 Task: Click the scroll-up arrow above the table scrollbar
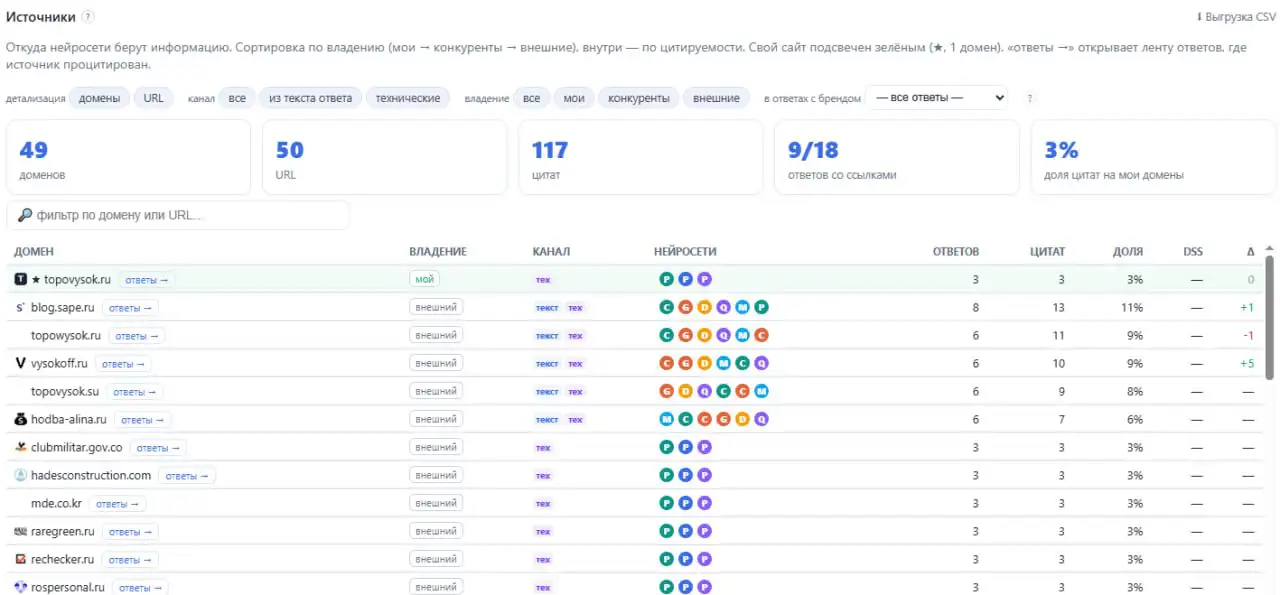pos(1270,248)
